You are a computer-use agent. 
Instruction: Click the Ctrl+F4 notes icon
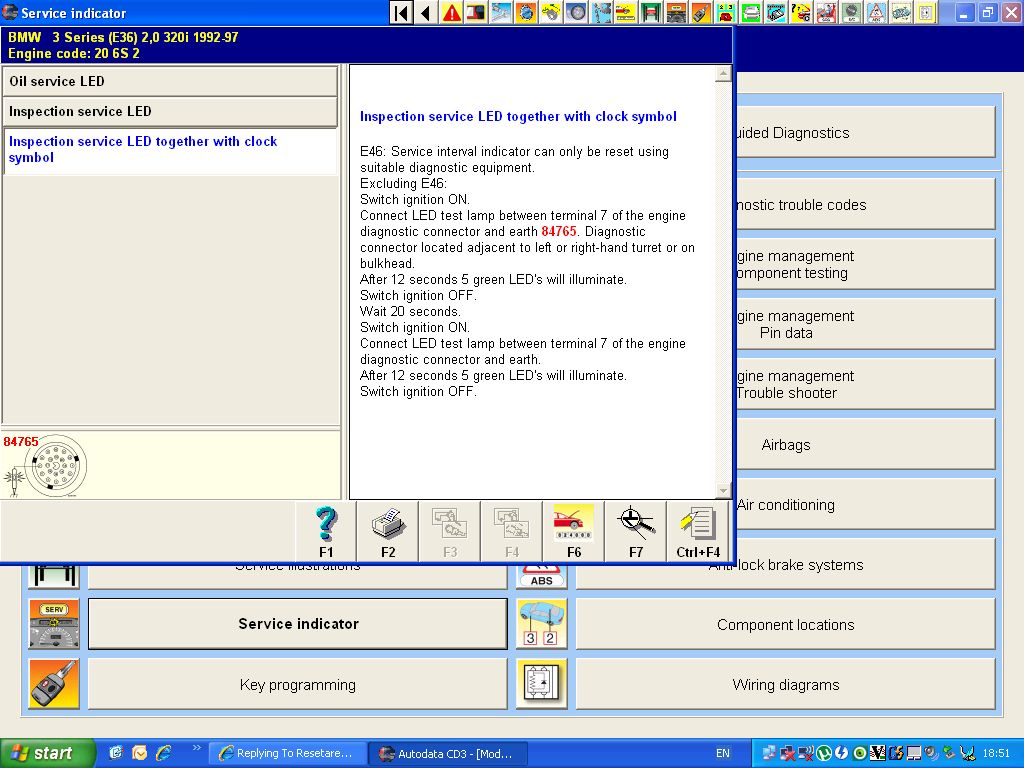click(x=698, y=530)
